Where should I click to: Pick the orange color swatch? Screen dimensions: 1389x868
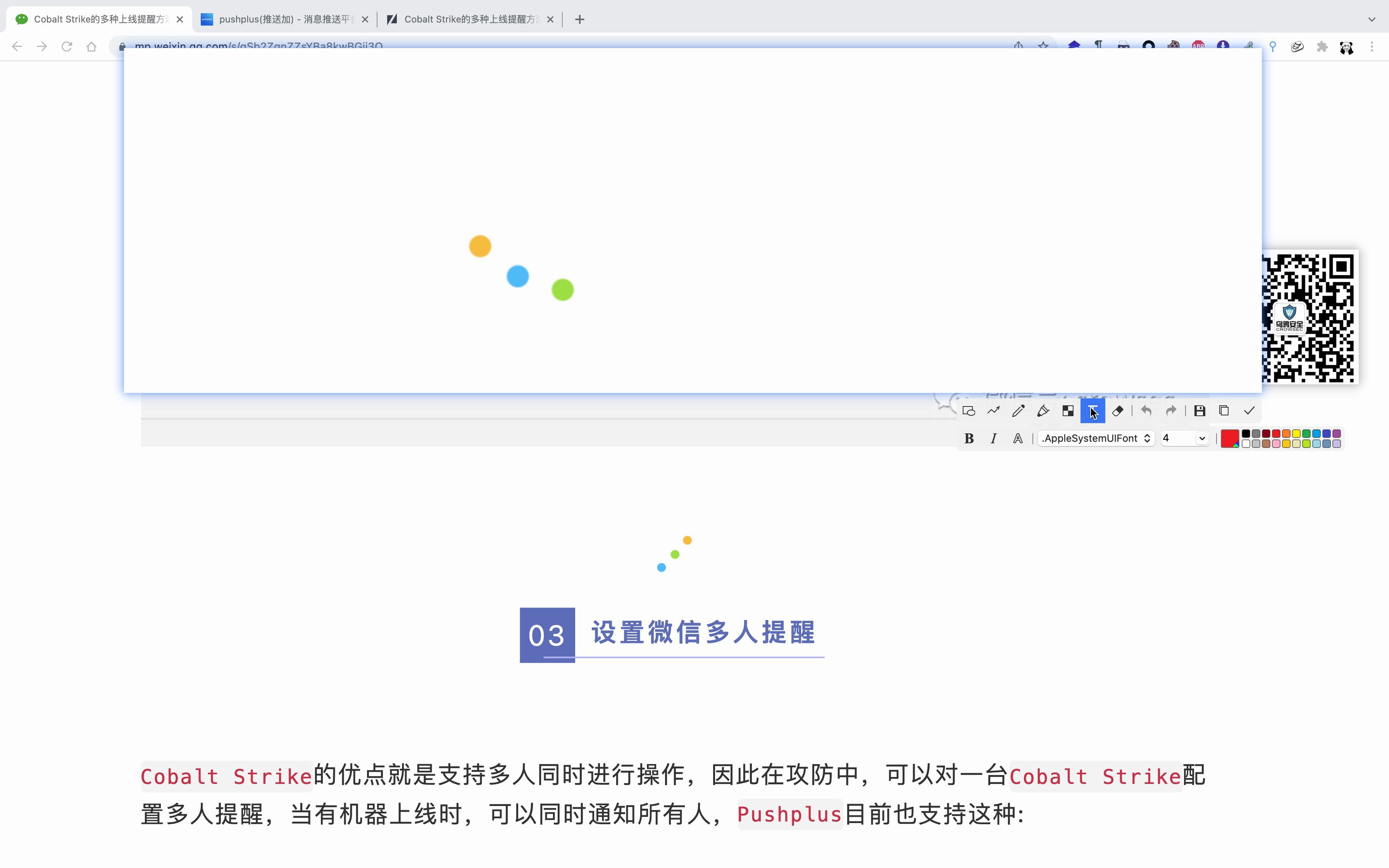[x=1286, y=434]
